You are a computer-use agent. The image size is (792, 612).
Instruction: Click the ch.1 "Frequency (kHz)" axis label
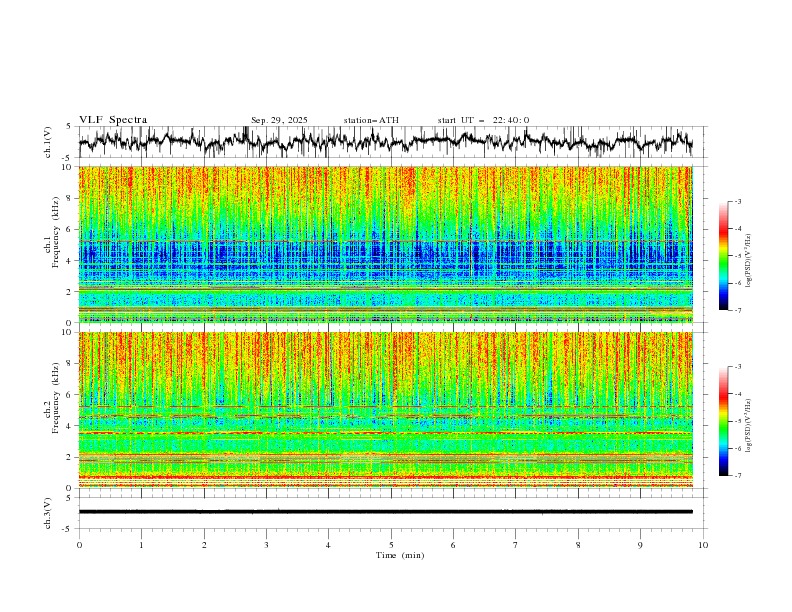pyautogui.click(x=56, y=232)
